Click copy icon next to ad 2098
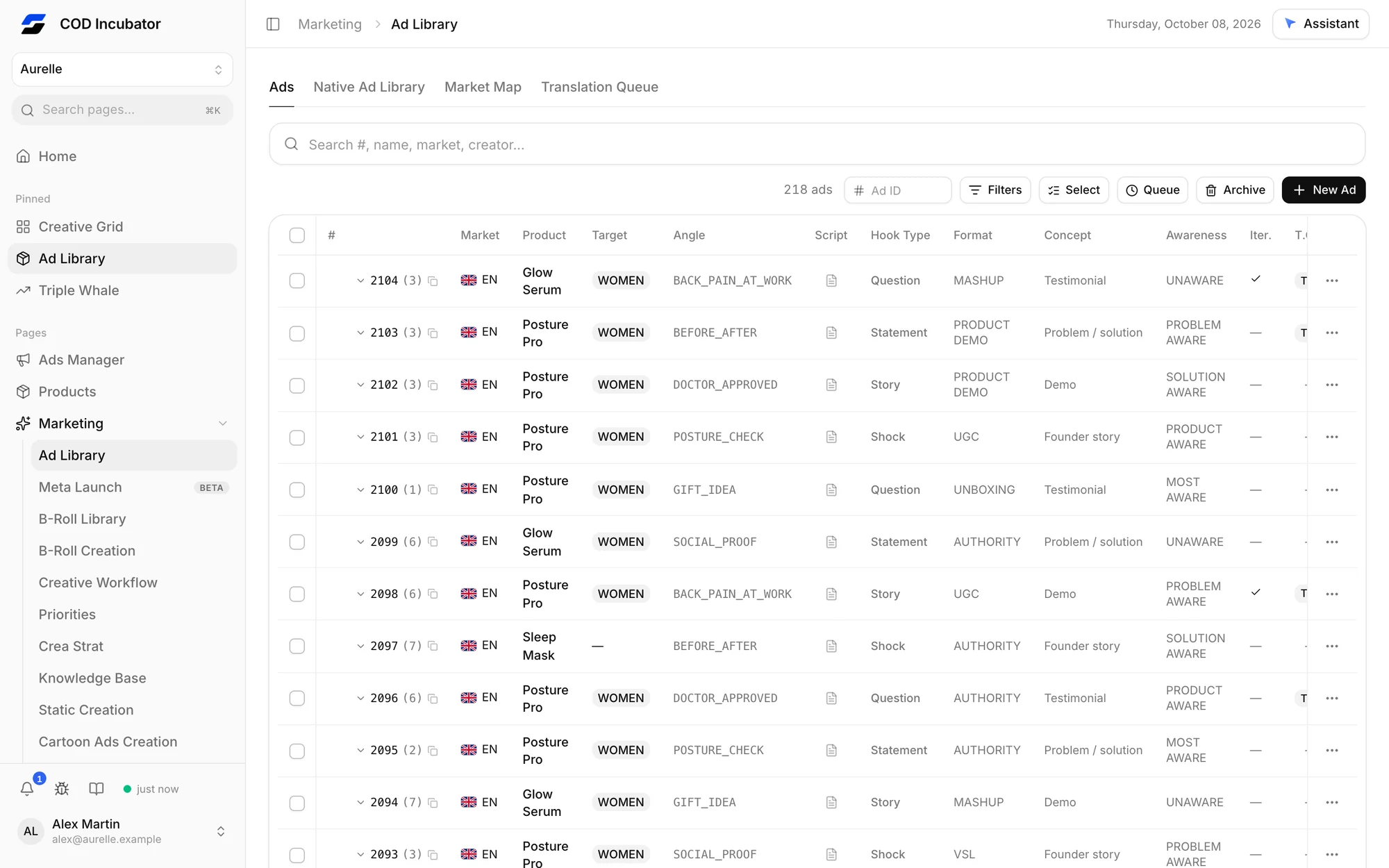This screenshot has height=868, width=1389. pyautogui.click(x=433, y=594)
